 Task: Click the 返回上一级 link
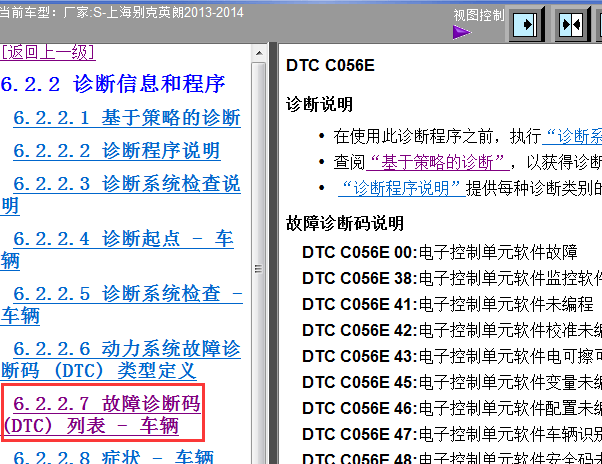48,52
